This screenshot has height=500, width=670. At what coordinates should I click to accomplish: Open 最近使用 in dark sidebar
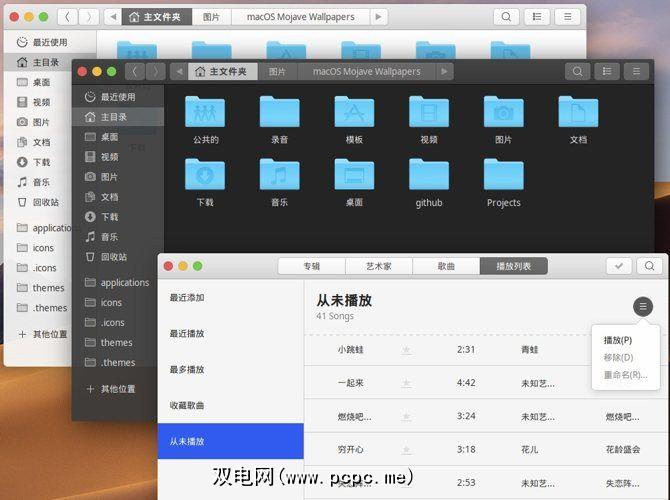[118, 97]
